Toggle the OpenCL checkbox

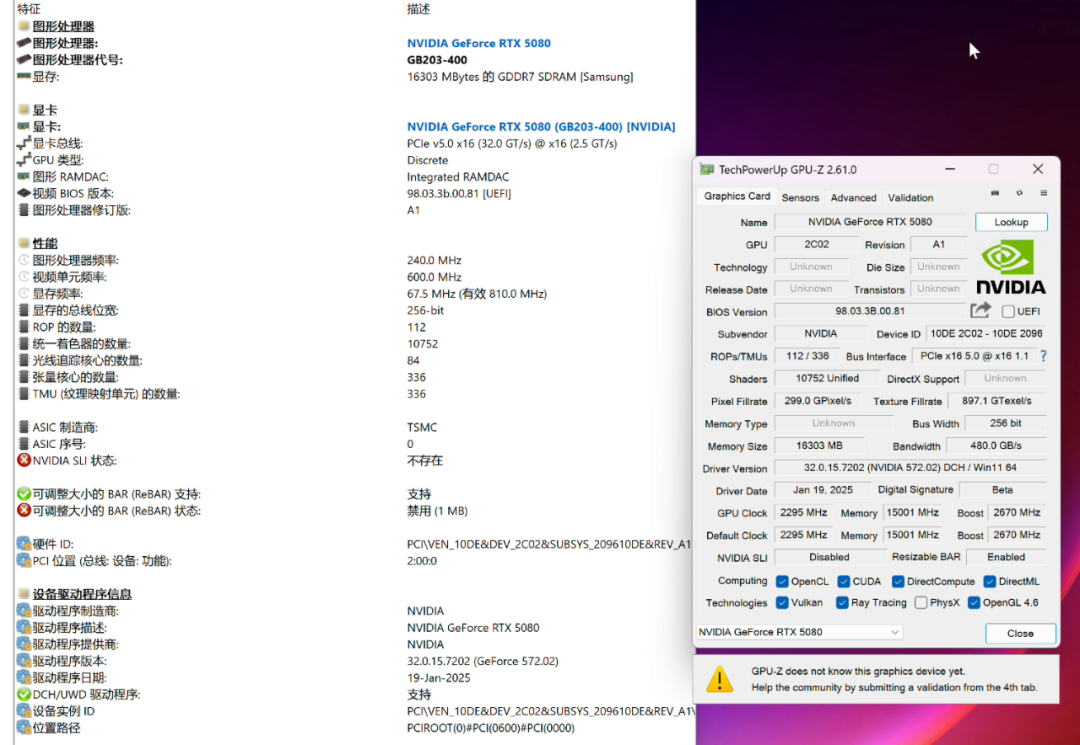(x=782, y=581)
